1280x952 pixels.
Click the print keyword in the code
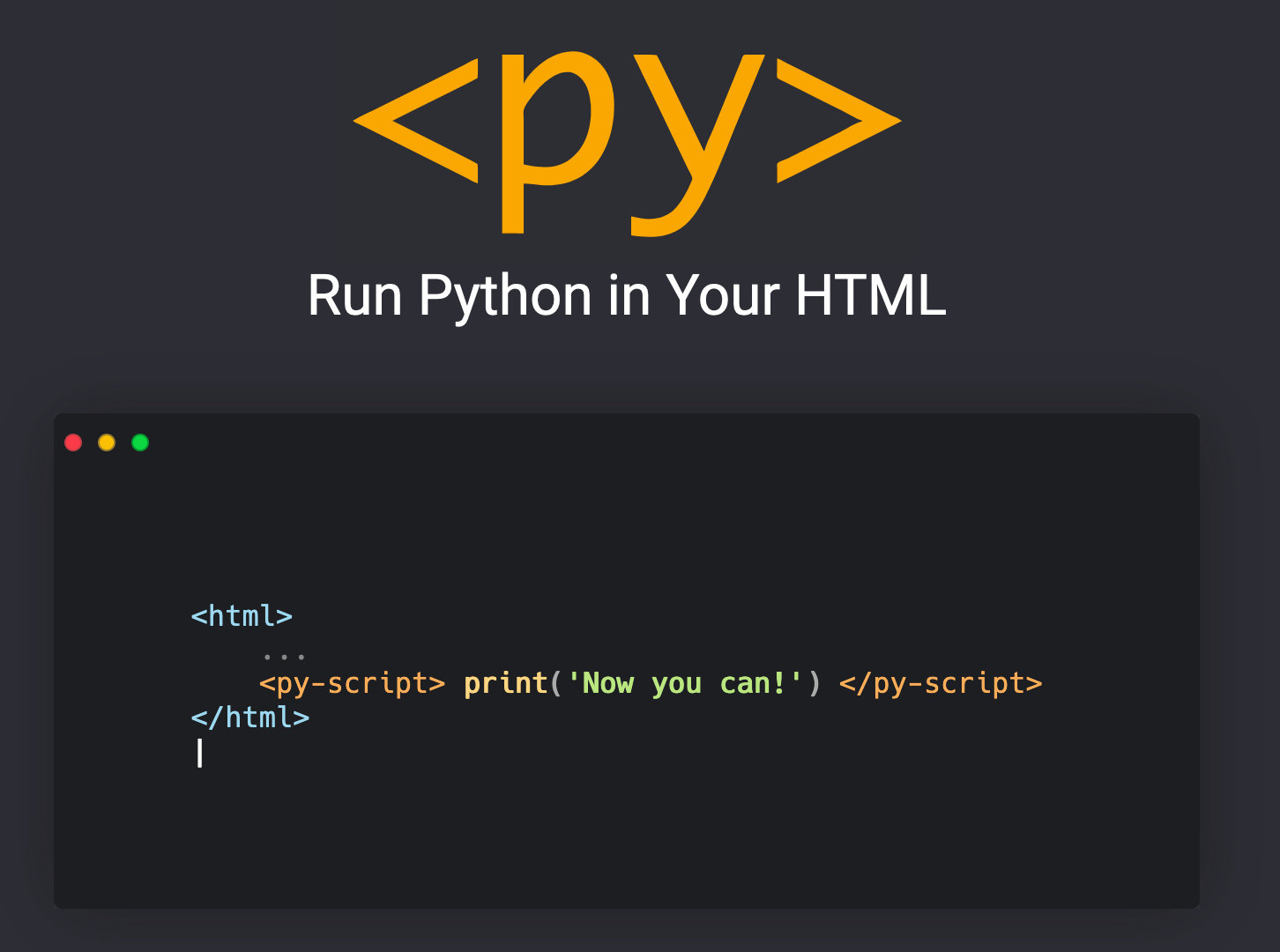(x=506, y=683)
